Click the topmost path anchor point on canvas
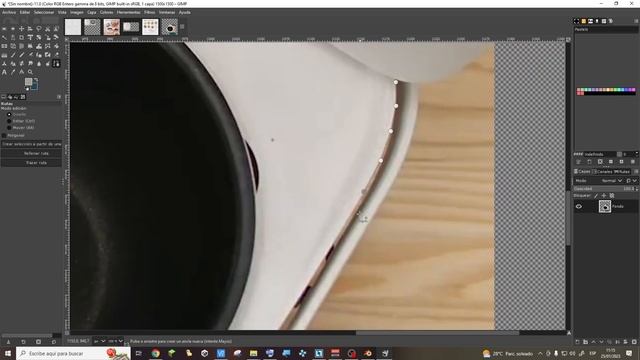 pyautogui.click(x=396, y=82)
